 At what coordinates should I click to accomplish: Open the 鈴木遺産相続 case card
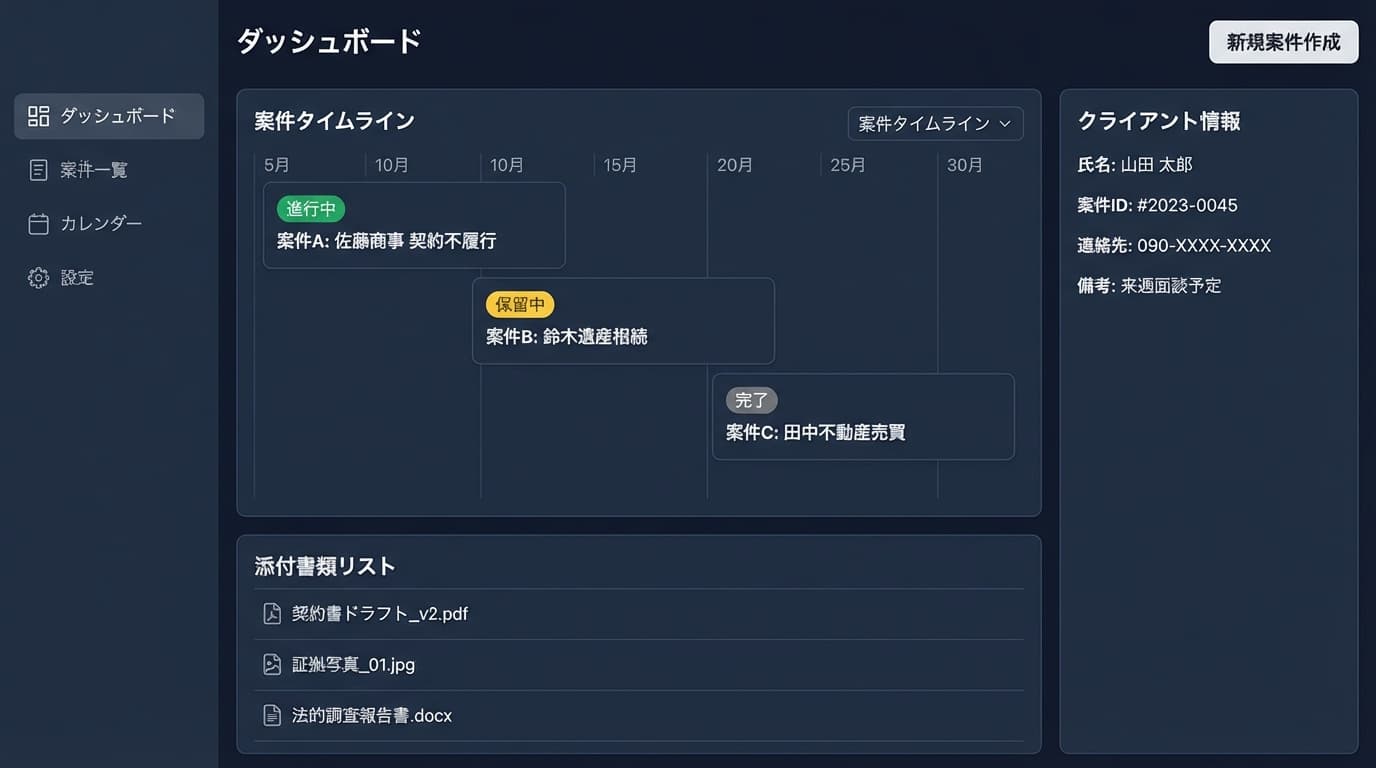coord(623,320)
